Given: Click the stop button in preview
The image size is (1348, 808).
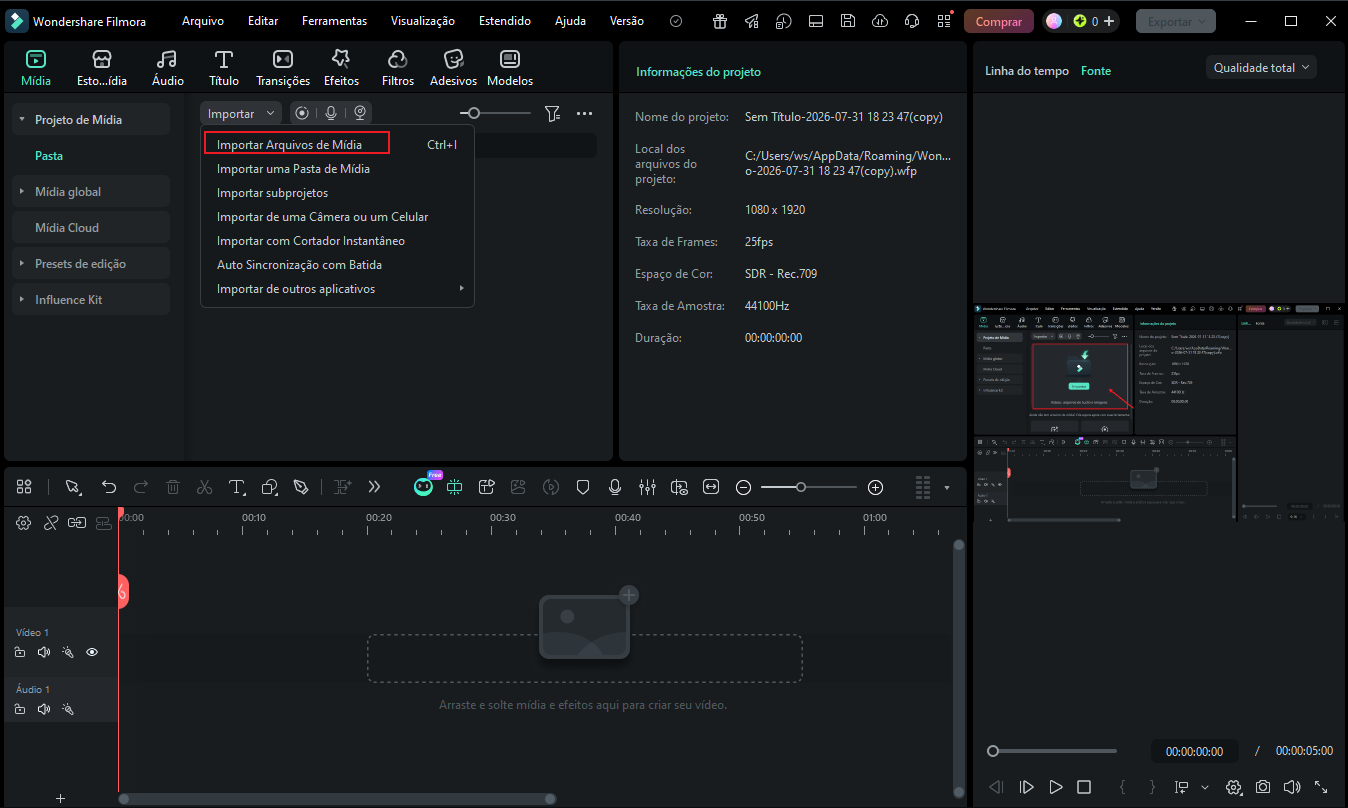Looking at the screenshot, I should coord(1084,787).
